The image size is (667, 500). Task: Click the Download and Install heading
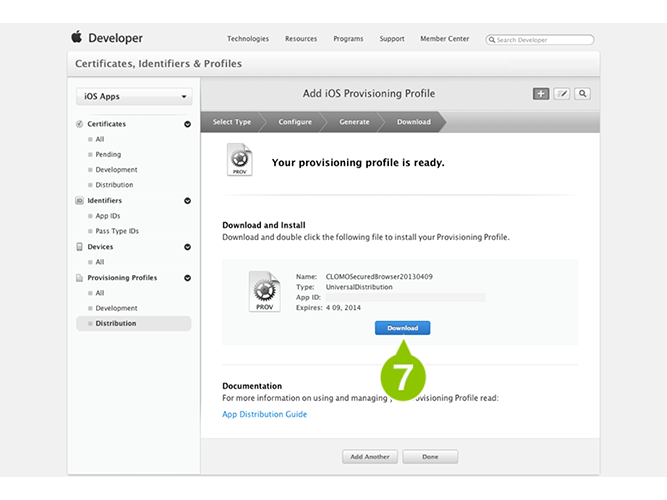[x=264, y=225]
